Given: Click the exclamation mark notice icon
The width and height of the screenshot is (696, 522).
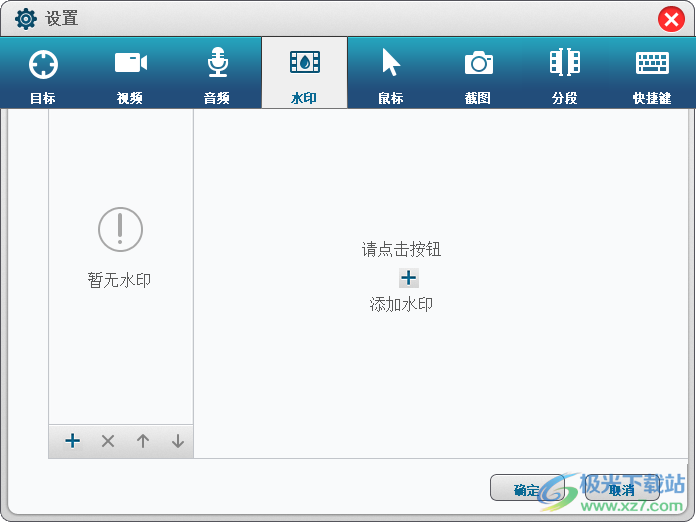Looking at the screenshot, I should coord(120,229).
